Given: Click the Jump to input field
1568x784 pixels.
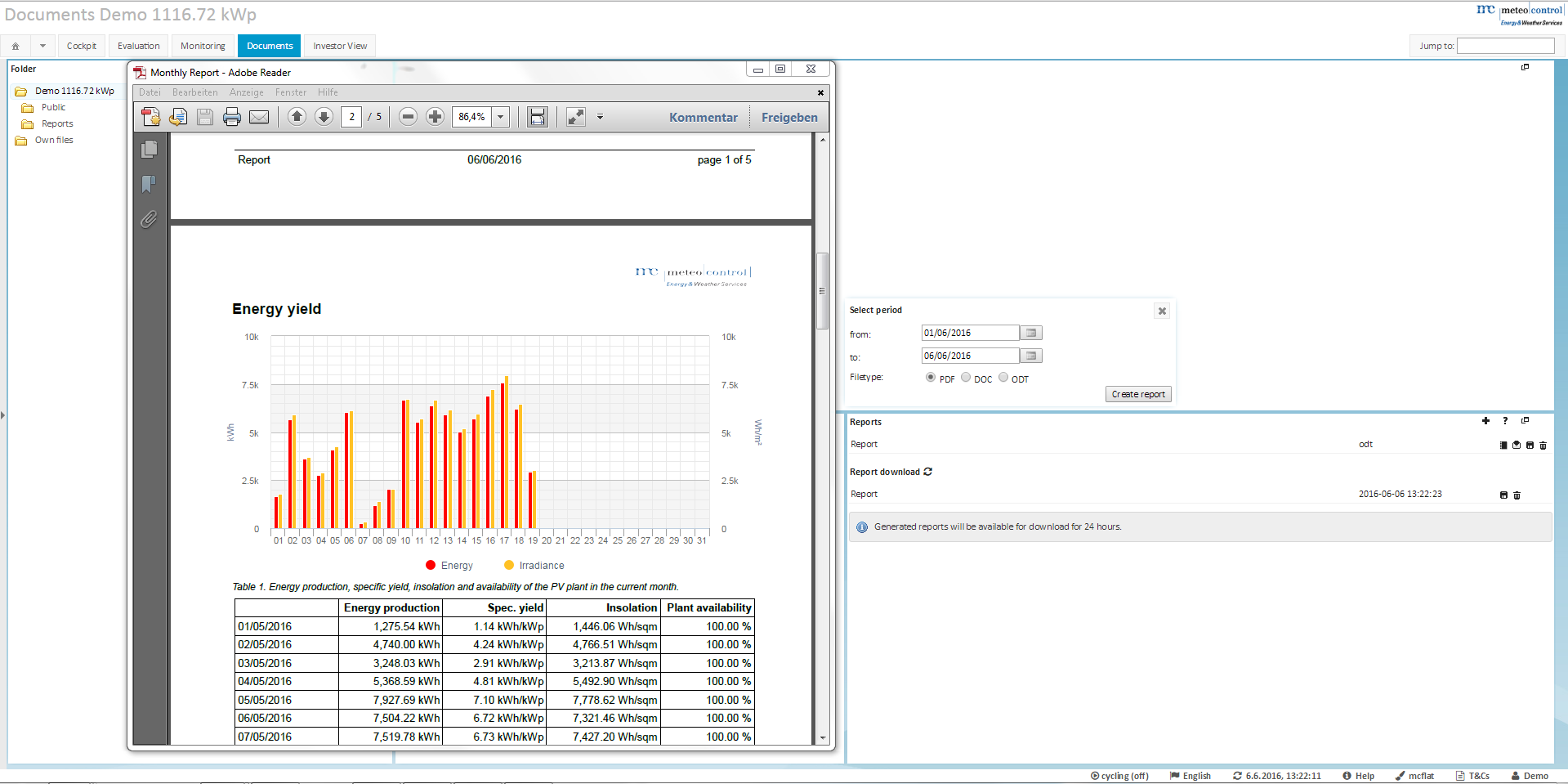Looking at the screenshot, I should [x=1505, y=46].
